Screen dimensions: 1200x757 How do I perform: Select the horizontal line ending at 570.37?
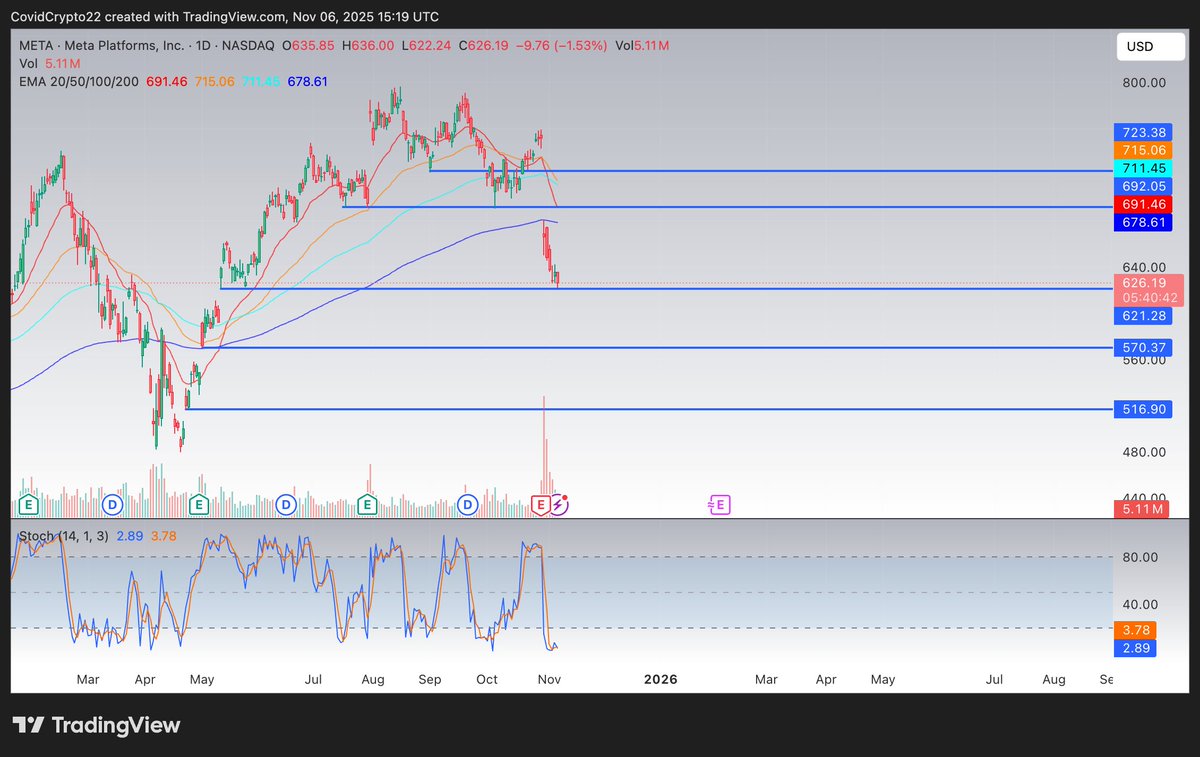(656, 347)
